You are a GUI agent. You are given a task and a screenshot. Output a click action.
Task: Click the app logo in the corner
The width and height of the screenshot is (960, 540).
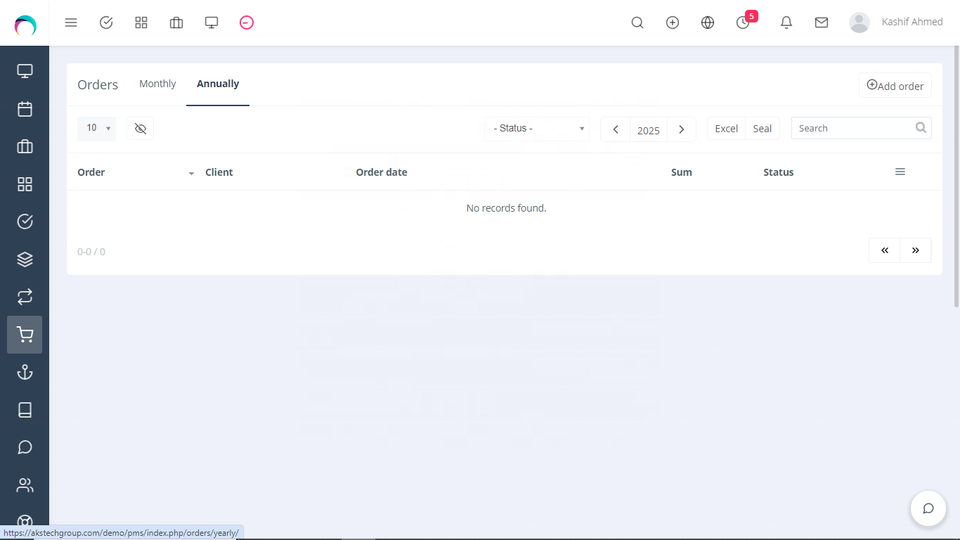[x=25, y=25]
